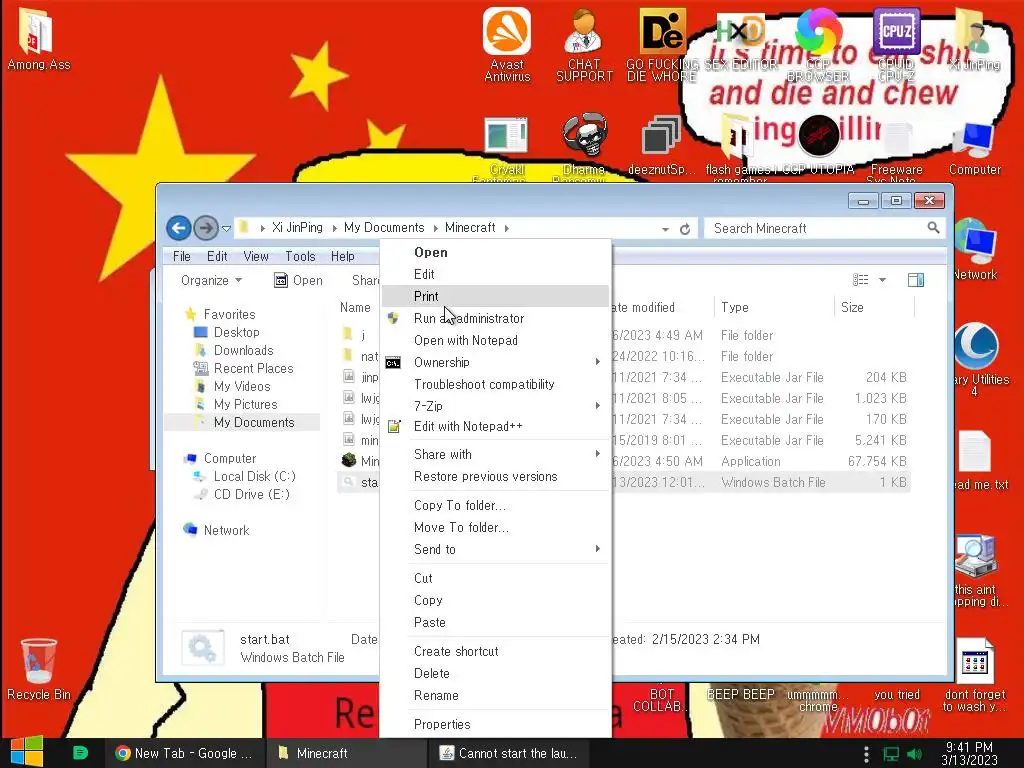Open the read me.txt desktop file
The image size is (1024, 768).
[x=976, y=460]
